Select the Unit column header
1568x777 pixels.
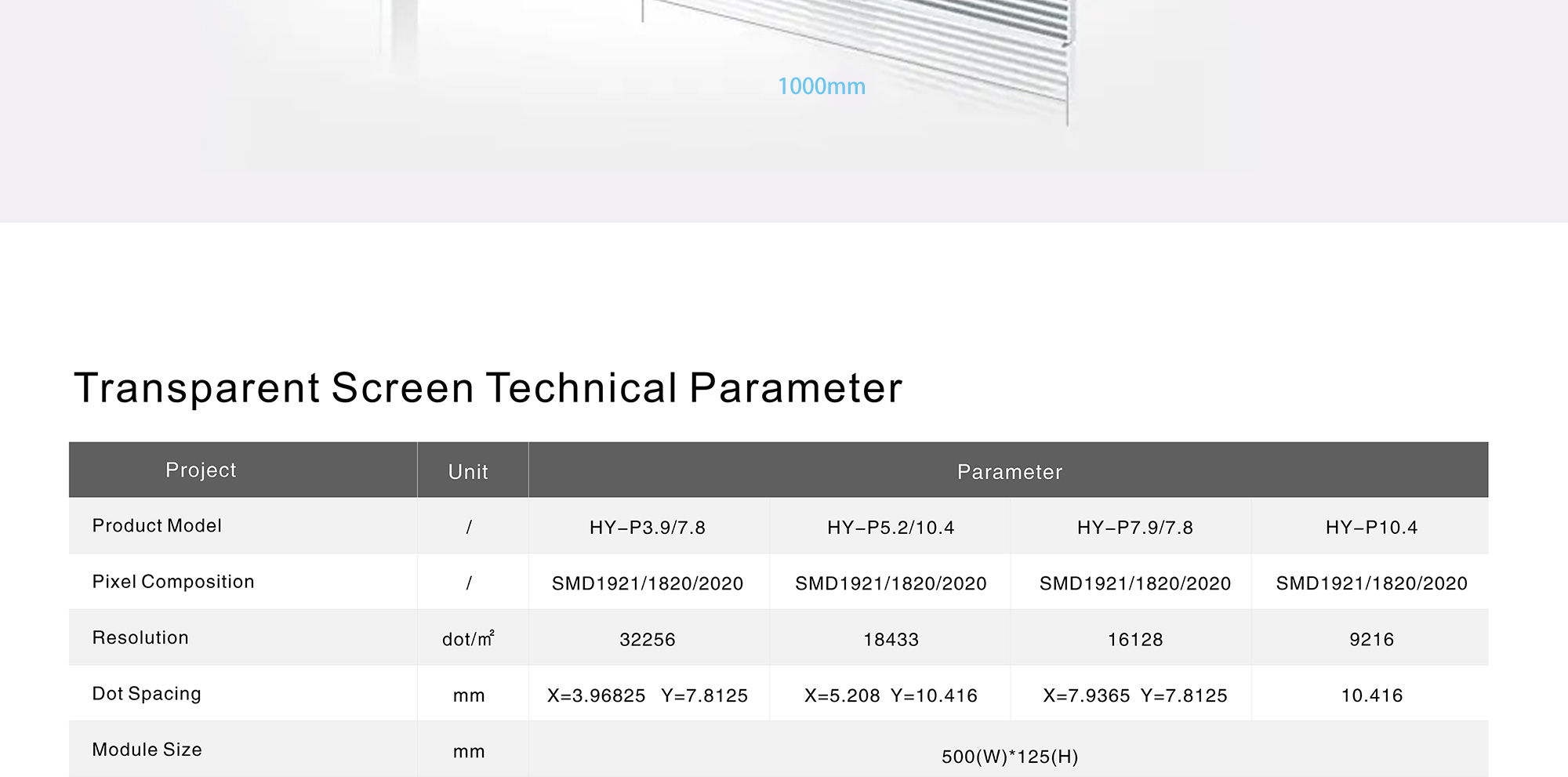click(x=468, y=471)
